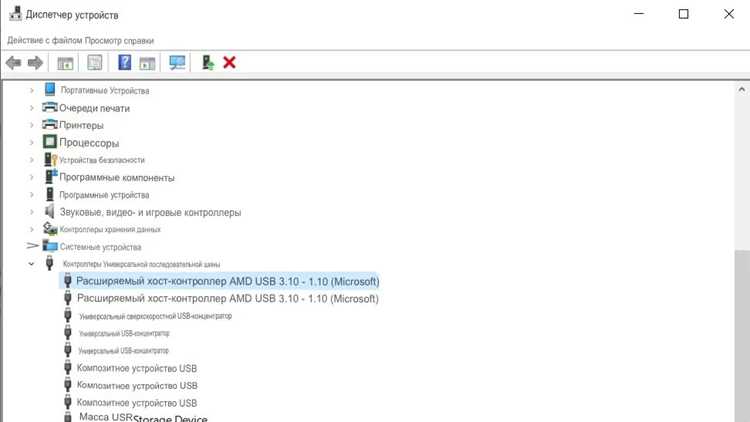Image resolution: width=750 pixels, height=422 pixels.
Task: Show the console tree pane icon
Action: coord(65,63)
